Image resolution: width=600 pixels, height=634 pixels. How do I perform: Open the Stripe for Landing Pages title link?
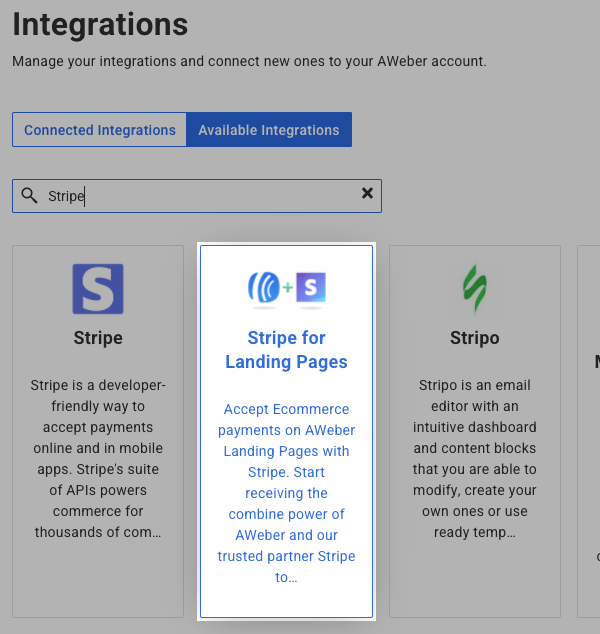pos(286,349)
